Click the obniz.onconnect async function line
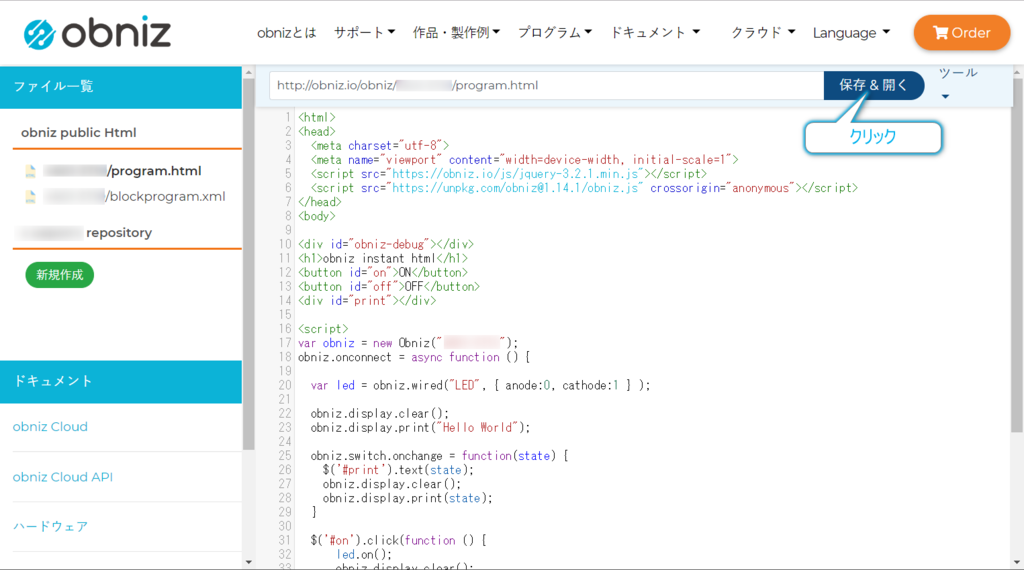 (x=414, y=357)
